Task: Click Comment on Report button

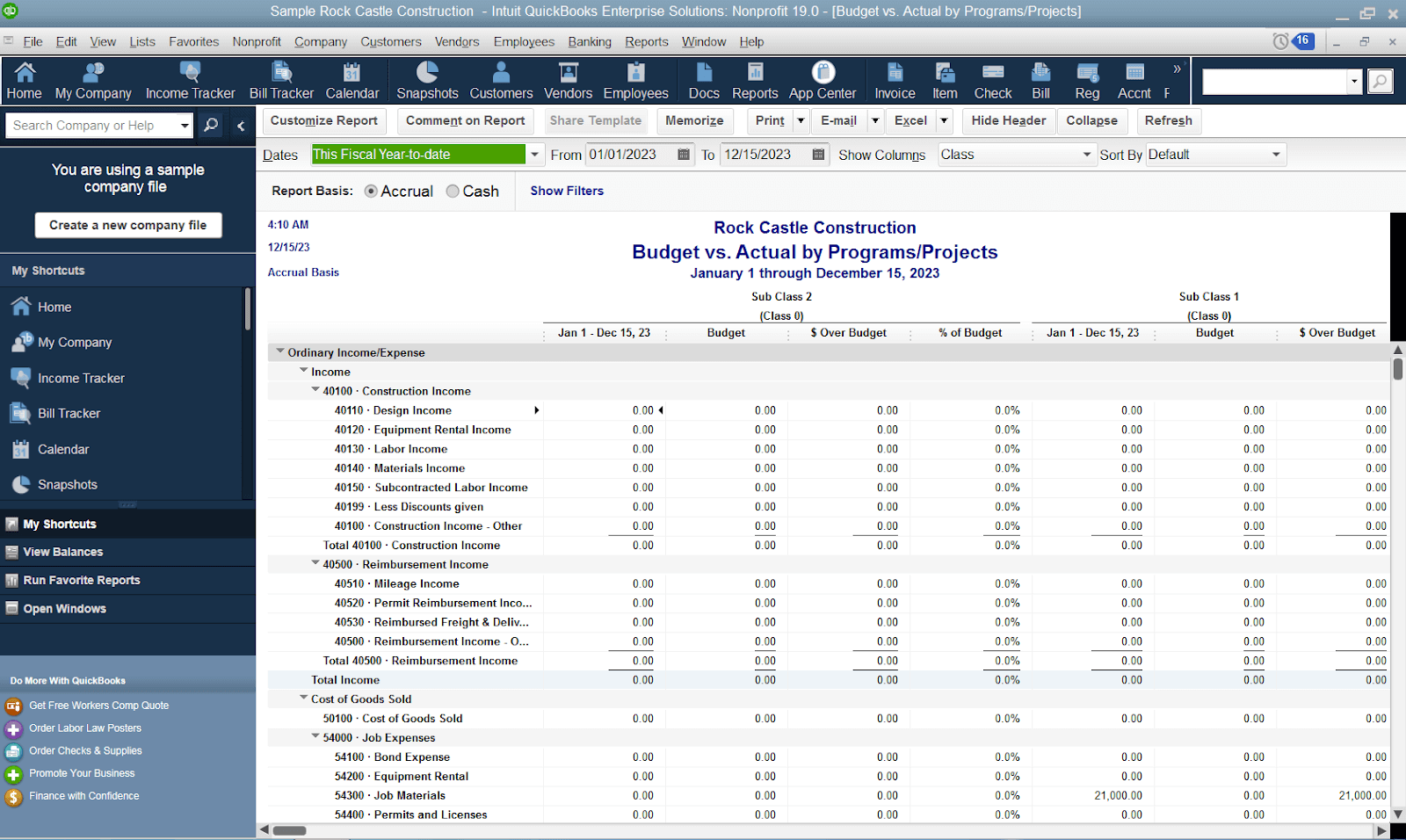Action: (x=466, y=120)
